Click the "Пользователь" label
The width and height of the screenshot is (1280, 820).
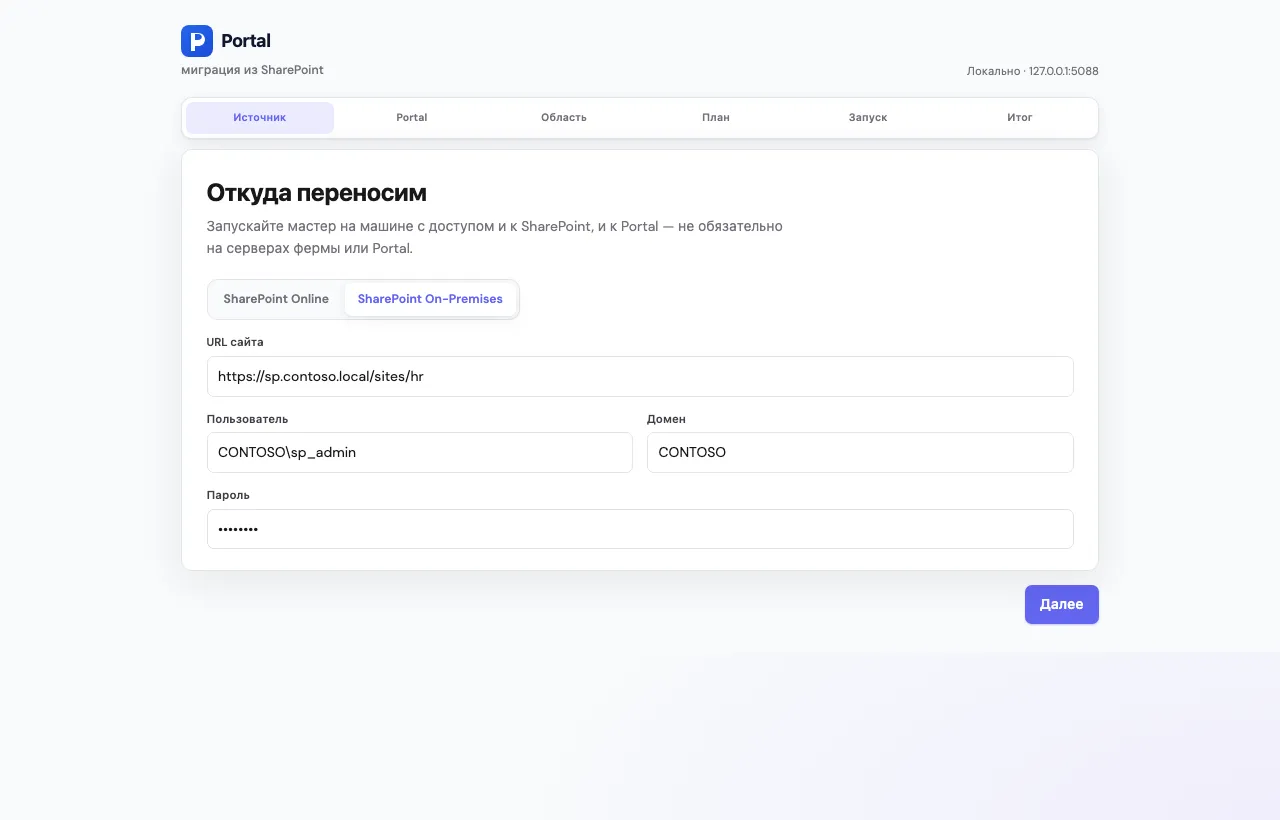click(x=247, y=419)
